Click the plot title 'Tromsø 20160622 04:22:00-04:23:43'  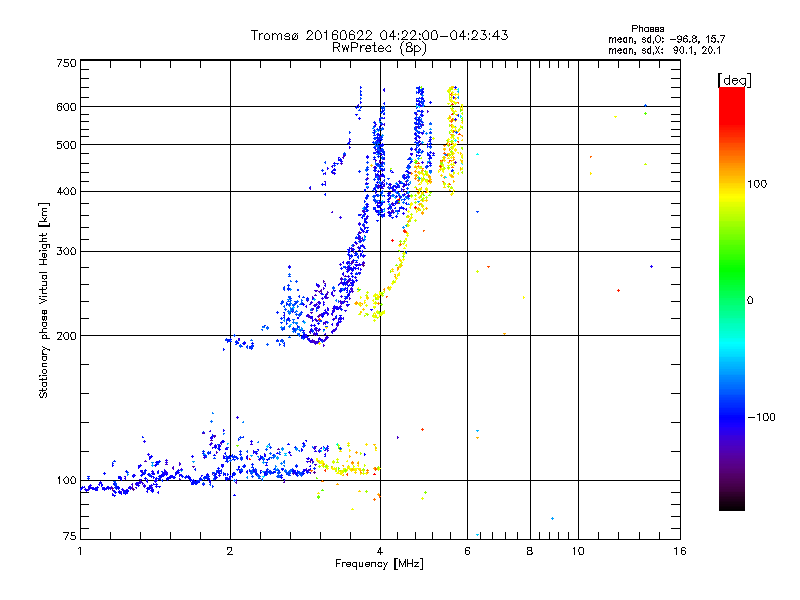coord(379,35)
